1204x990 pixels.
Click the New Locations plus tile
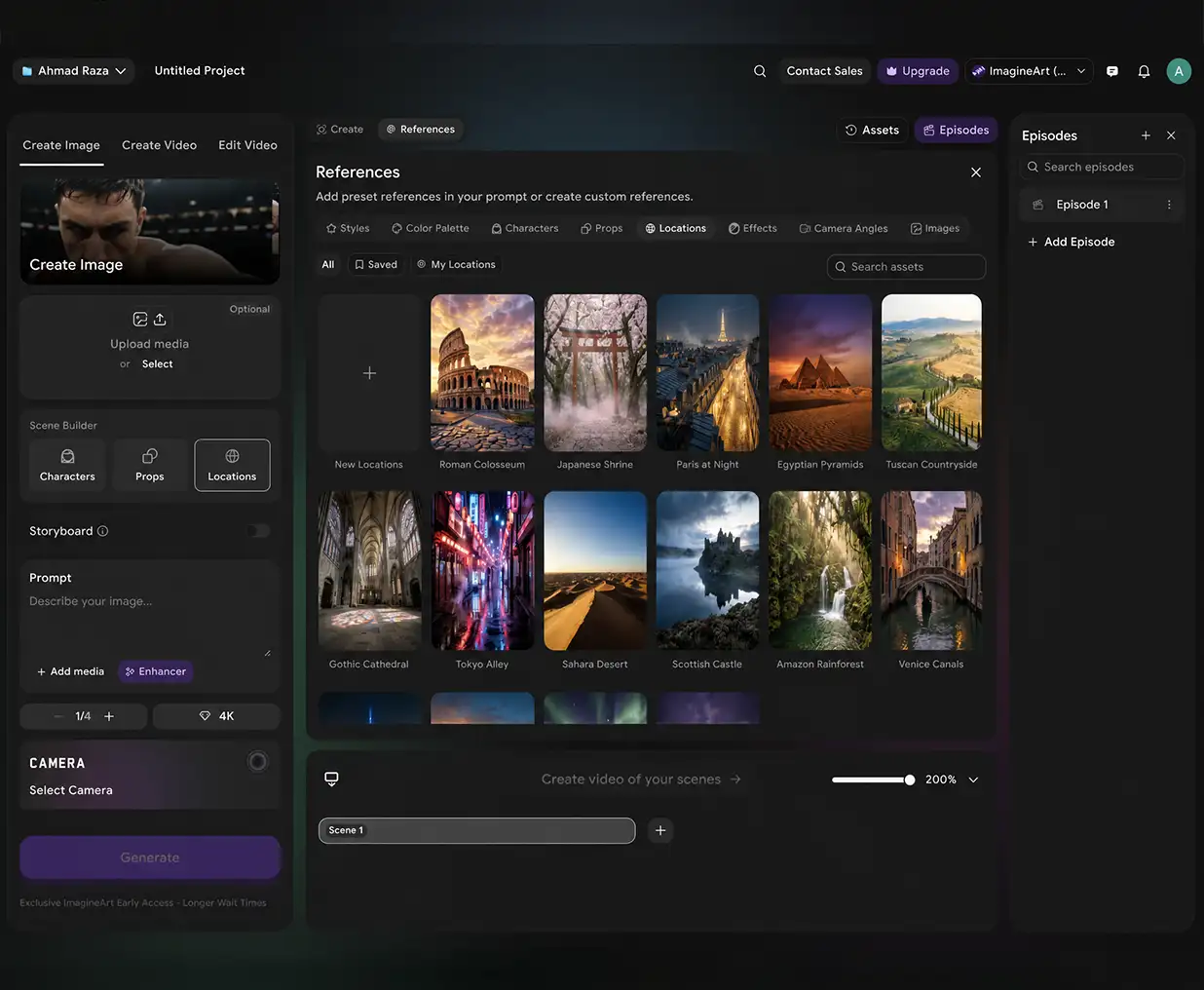coord(369,373)
